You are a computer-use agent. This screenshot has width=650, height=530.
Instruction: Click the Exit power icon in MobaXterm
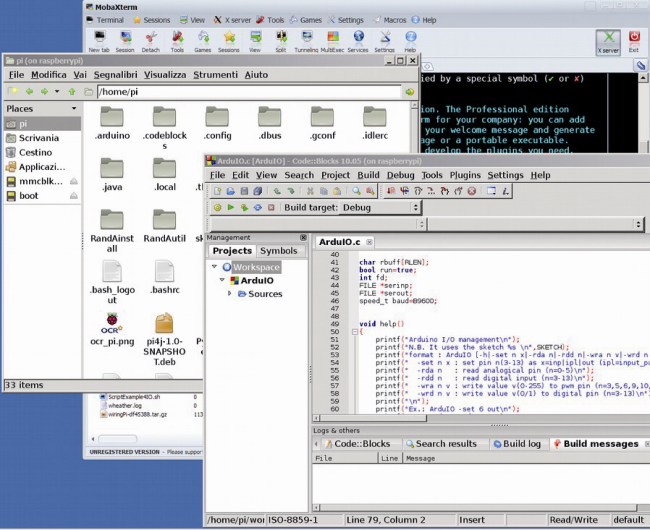click(634, 41)
